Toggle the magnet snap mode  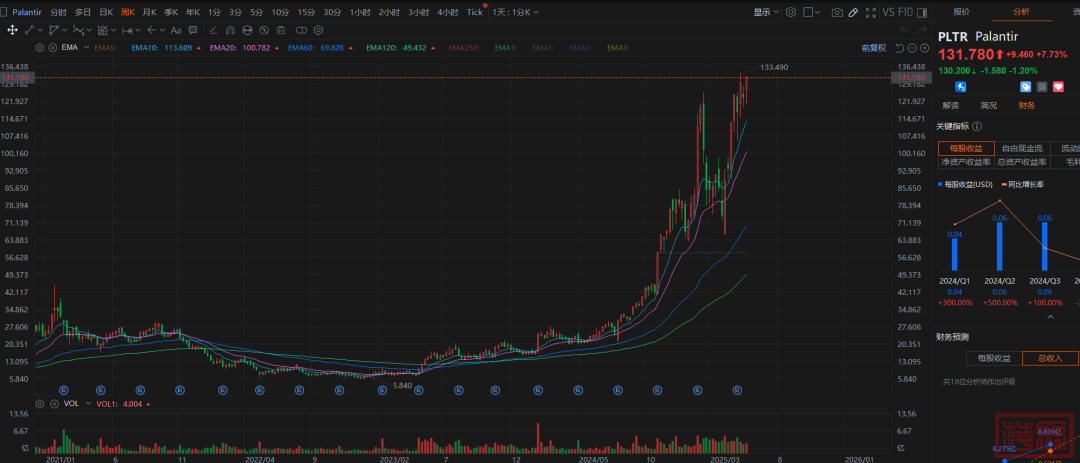[x=230, y=30]
